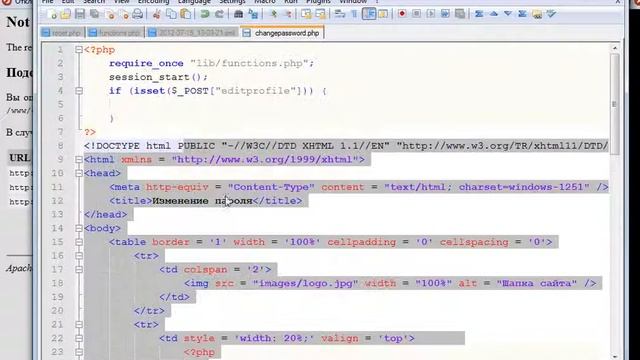Collapse the <html> fold at line 9
The width and height of the screenshot is (640, 360).
coord(79,160)
